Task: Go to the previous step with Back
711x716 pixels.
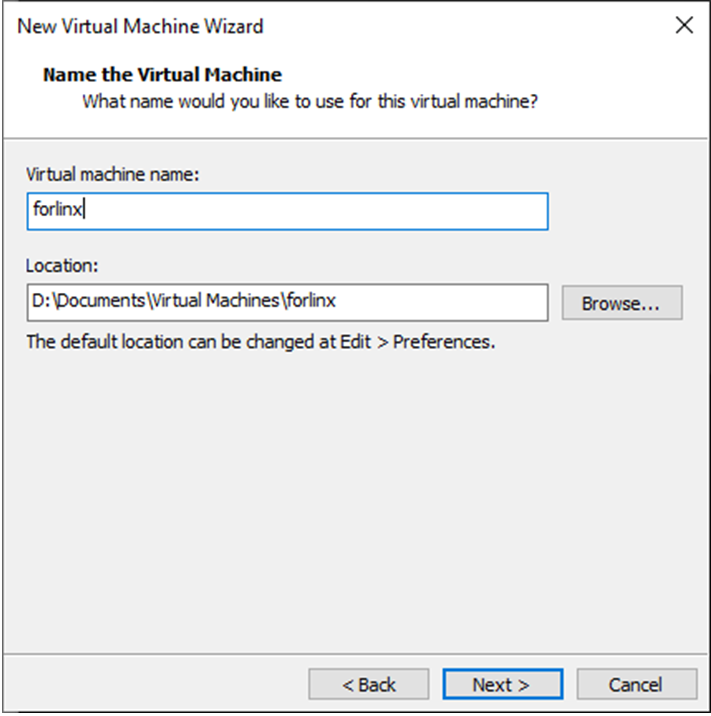Action: coord(369,684)
